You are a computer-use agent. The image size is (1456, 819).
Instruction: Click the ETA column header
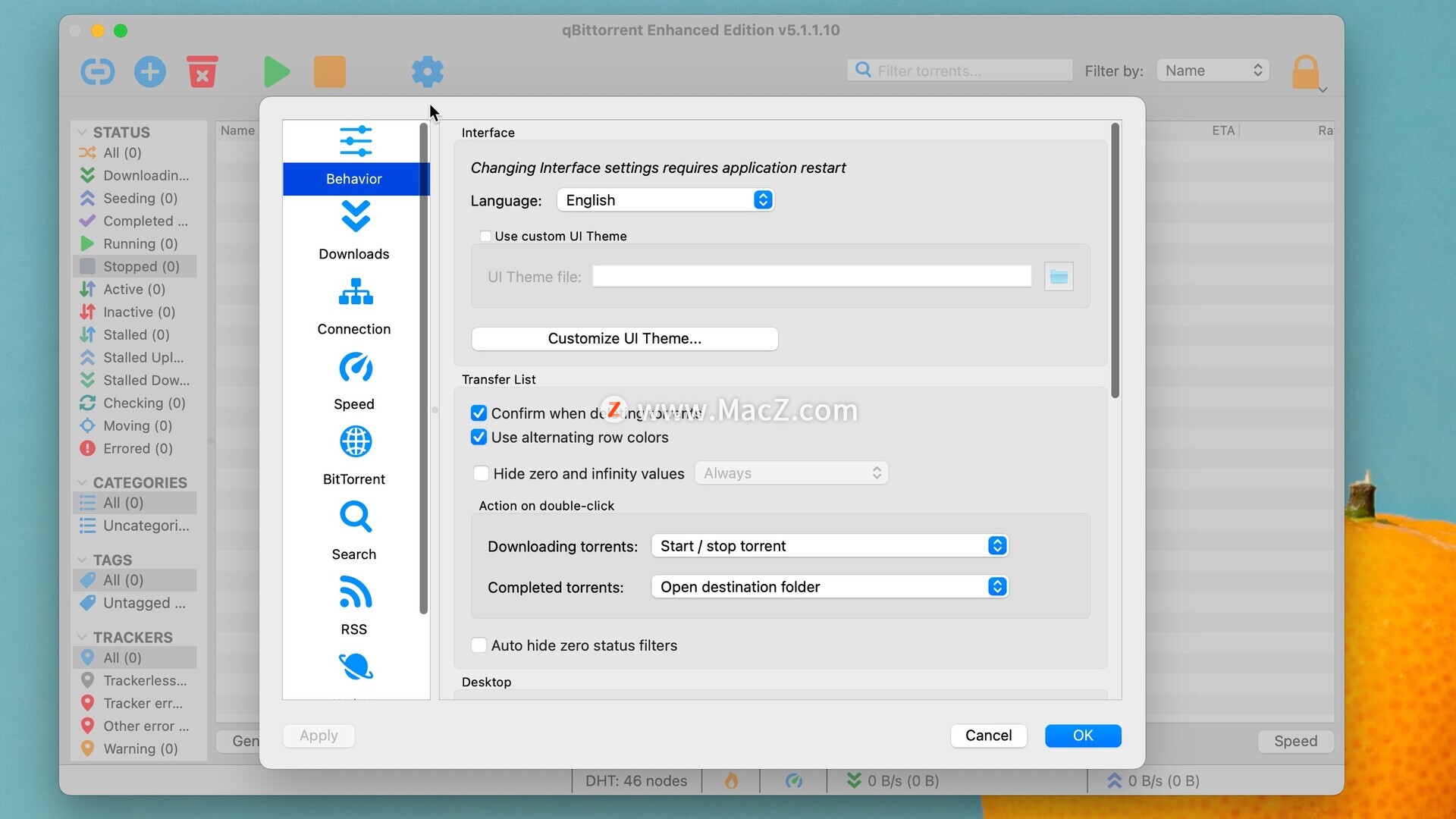pos(1222,130)
